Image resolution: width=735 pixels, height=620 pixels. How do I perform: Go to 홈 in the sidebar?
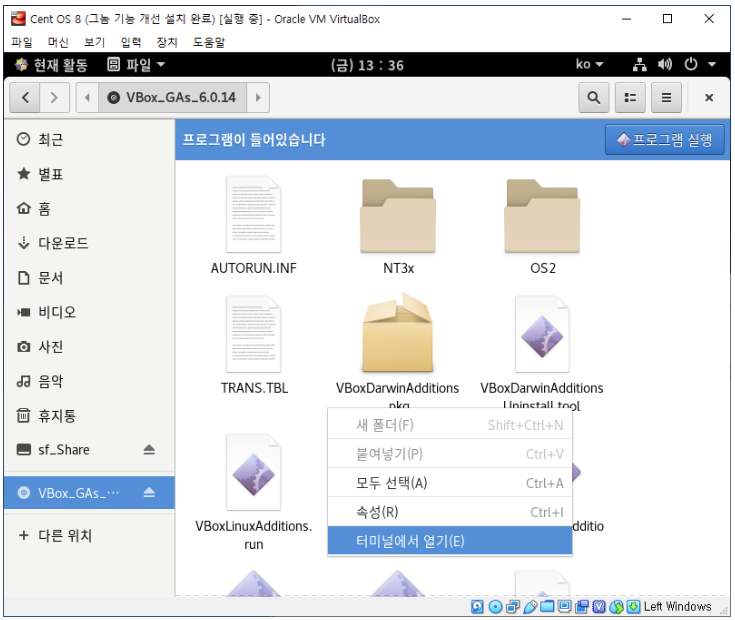pyautogui.click(x=89, y=209)
